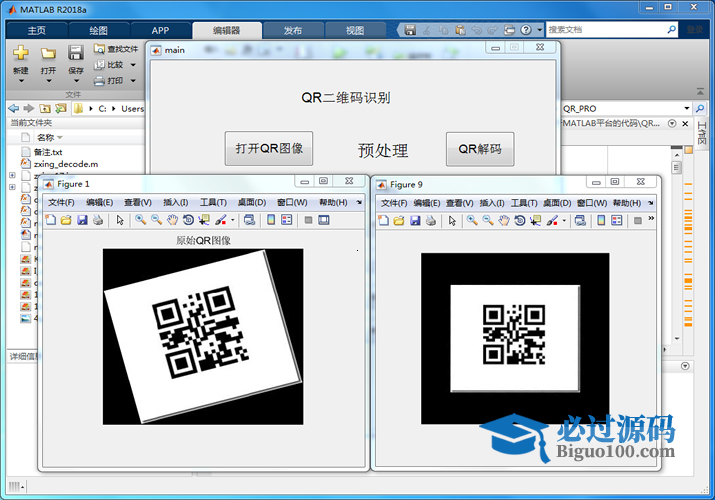Click Link Plot icon in Figure 9
The image size is (715, 500).
(x=580, y=221)
